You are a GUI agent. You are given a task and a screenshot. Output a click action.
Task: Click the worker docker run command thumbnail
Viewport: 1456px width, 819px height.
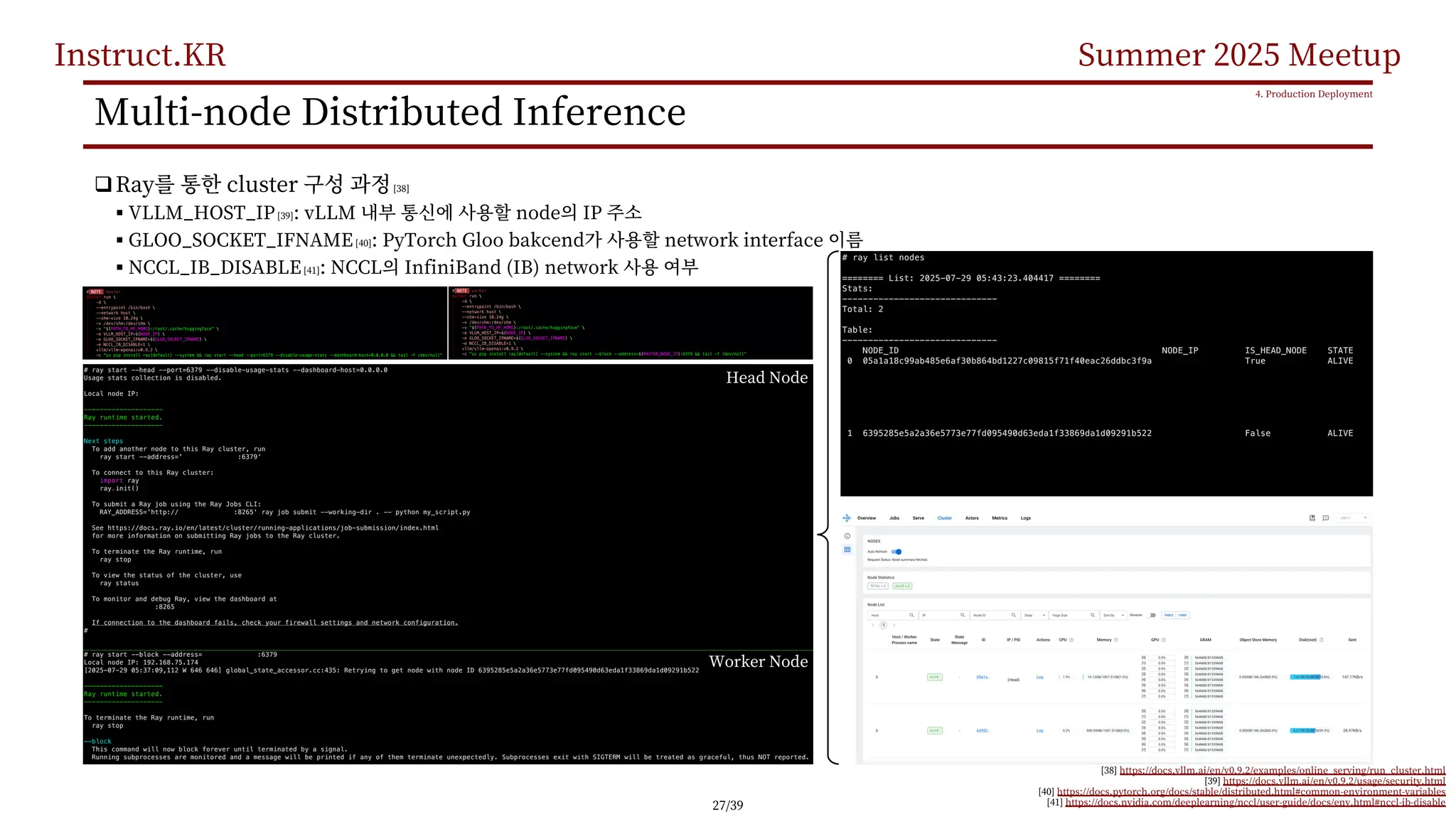(x=631, y=323)
